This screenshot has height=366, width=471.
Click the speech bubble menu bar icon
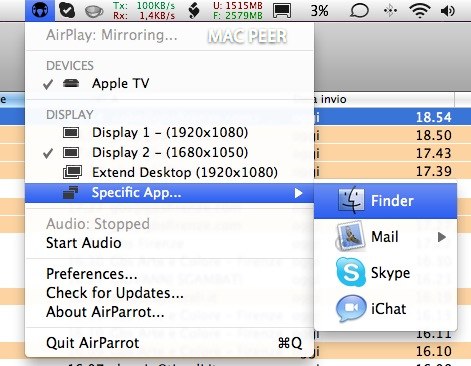coord(359,11)
